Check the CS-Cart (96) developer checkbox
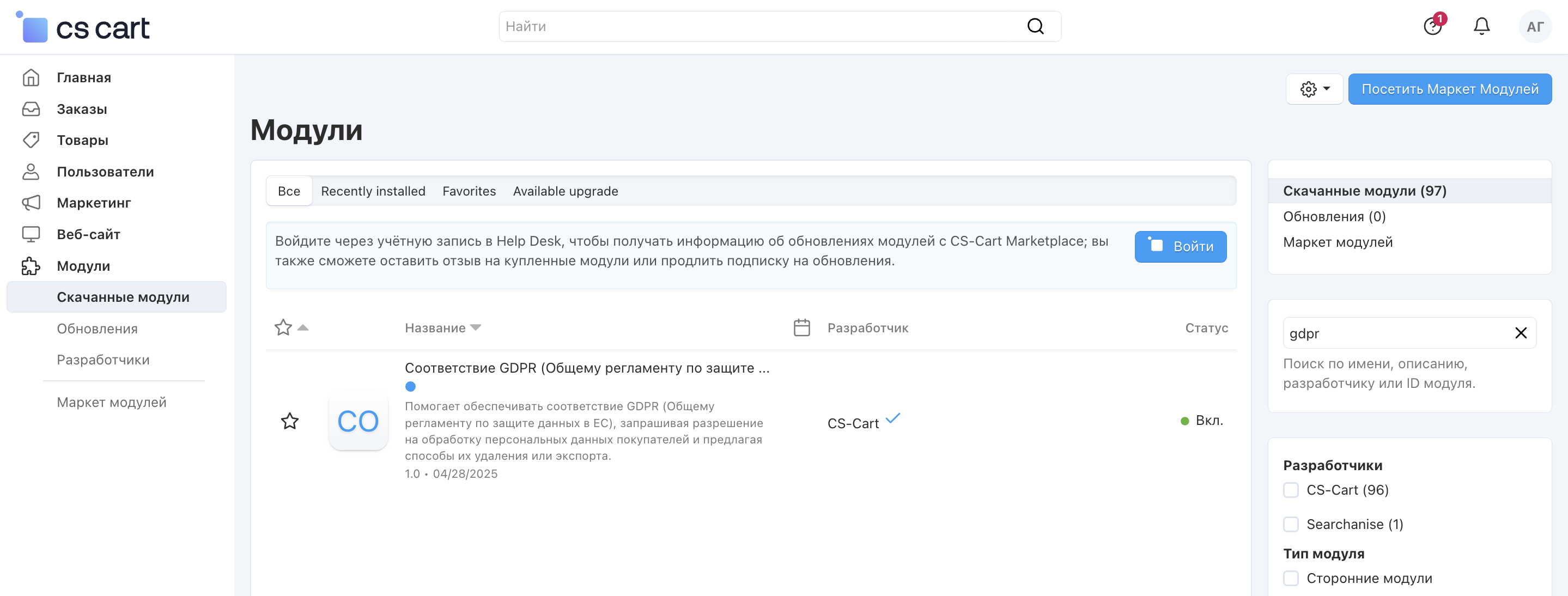This screenshot has height=596, width=1568. [1291, 490]
